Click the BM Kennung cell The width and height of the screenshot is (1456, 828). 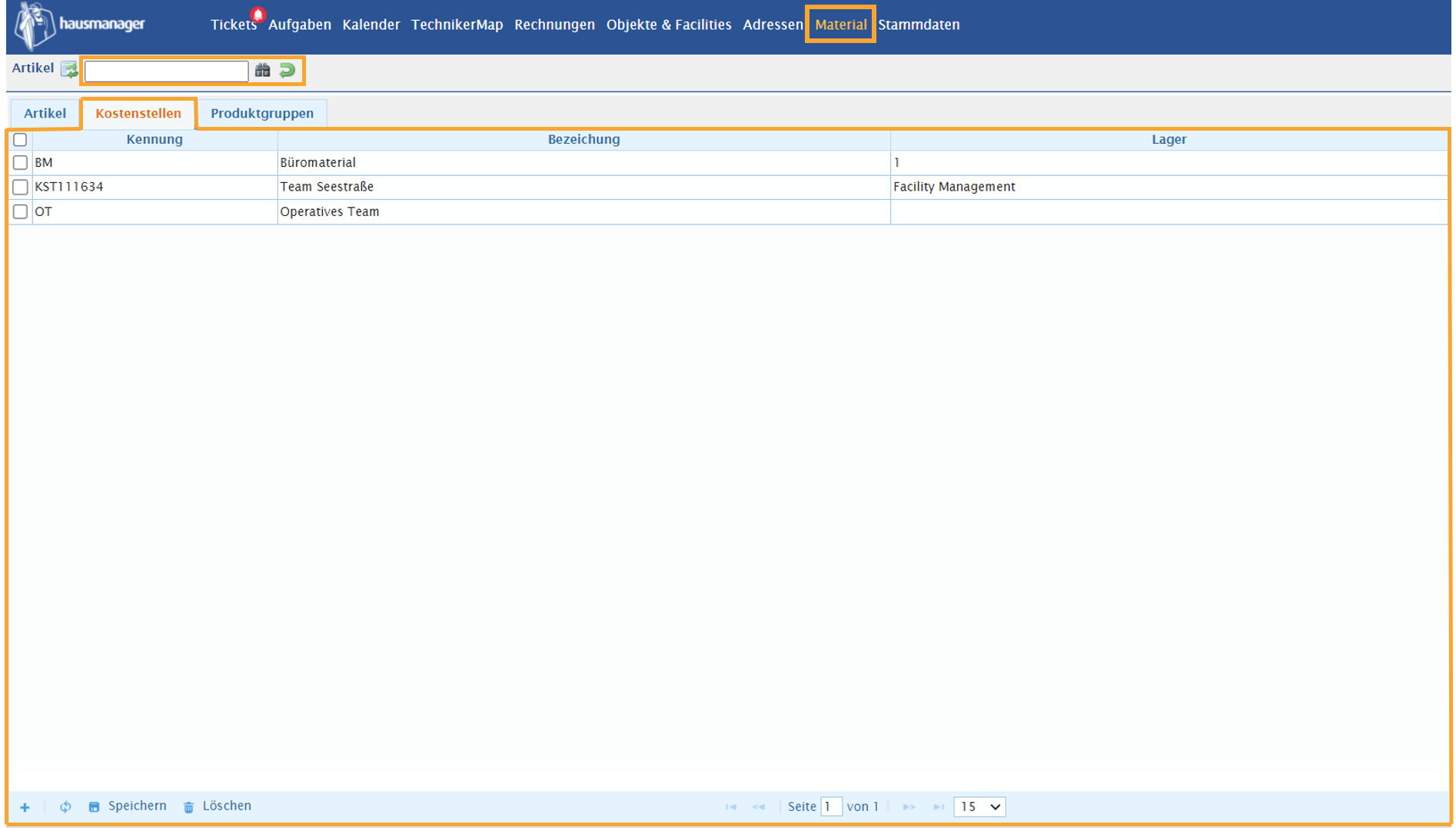pyautogui.click(x=155, y=162)
